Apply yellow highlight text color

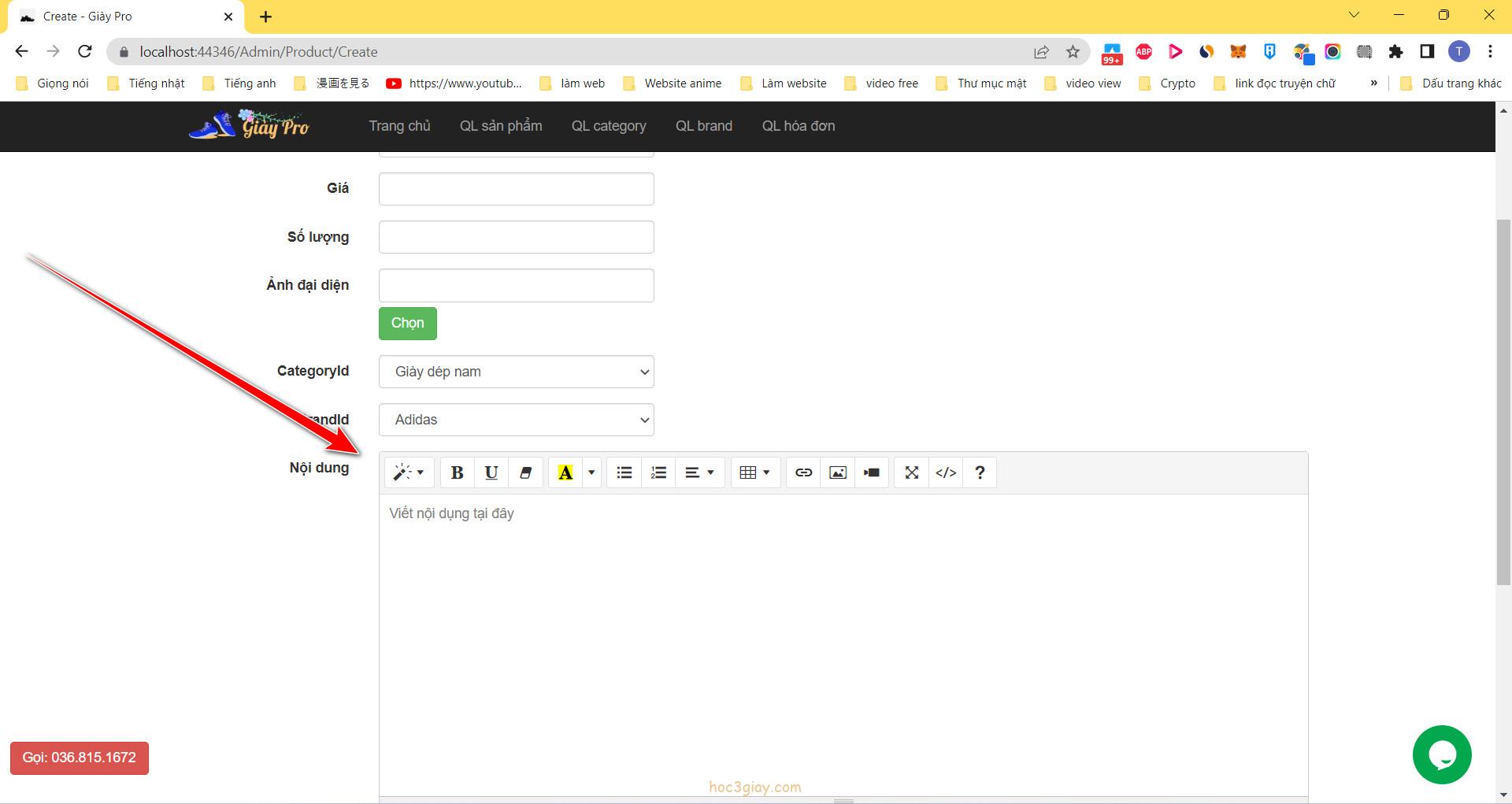[x=565, y=472]
